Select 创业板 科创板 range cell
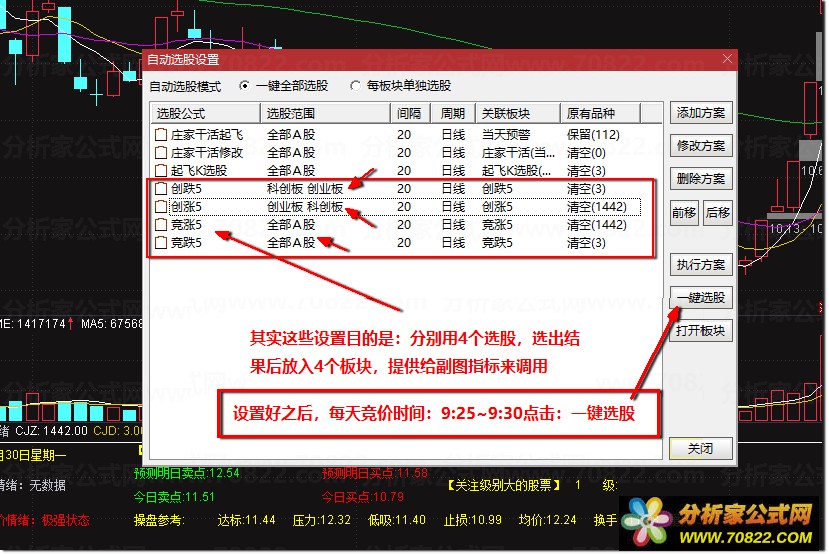 305,207
